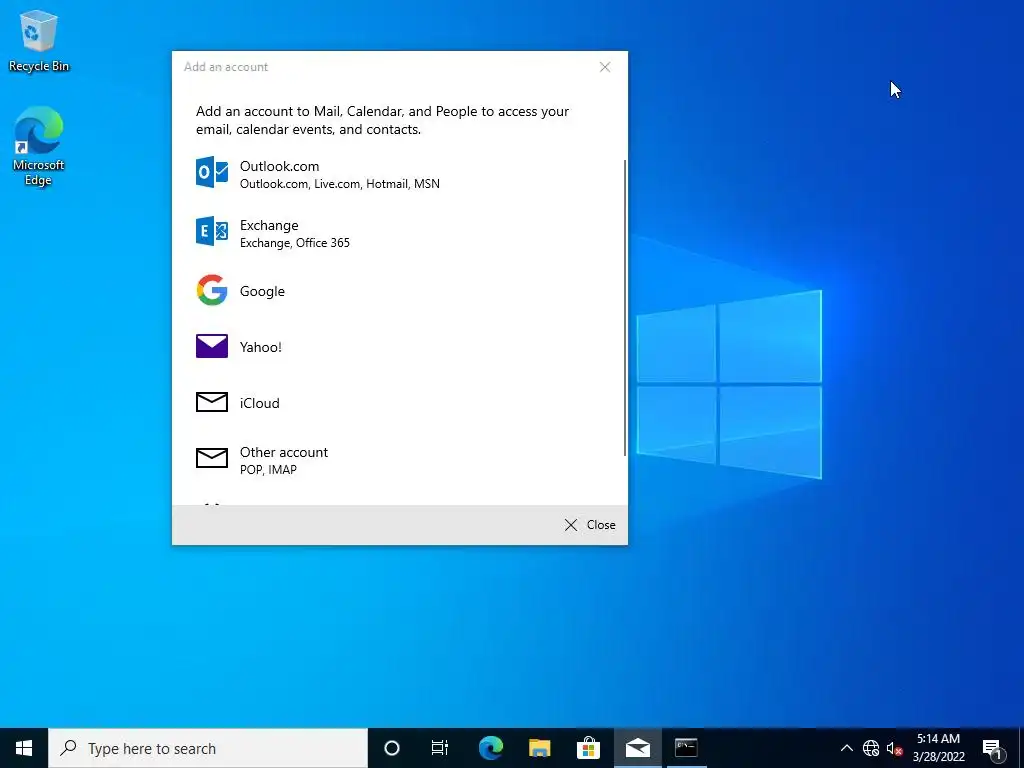Select the Yahoo! purple envelope icon
This screenshot has height=768, width=1024.
point(212,346)
